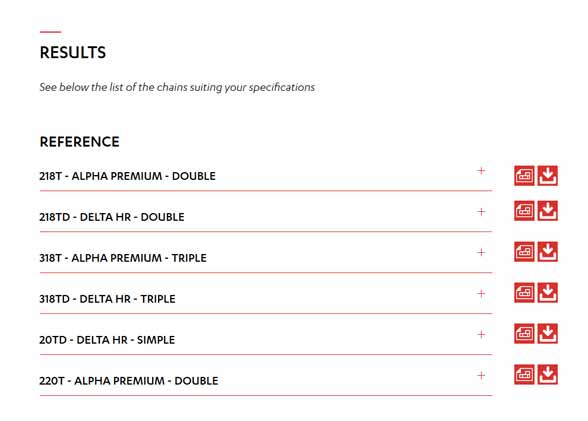
Task: Expand 20TD Delta HR Simple plus sign
Action: tap(481, 334)
